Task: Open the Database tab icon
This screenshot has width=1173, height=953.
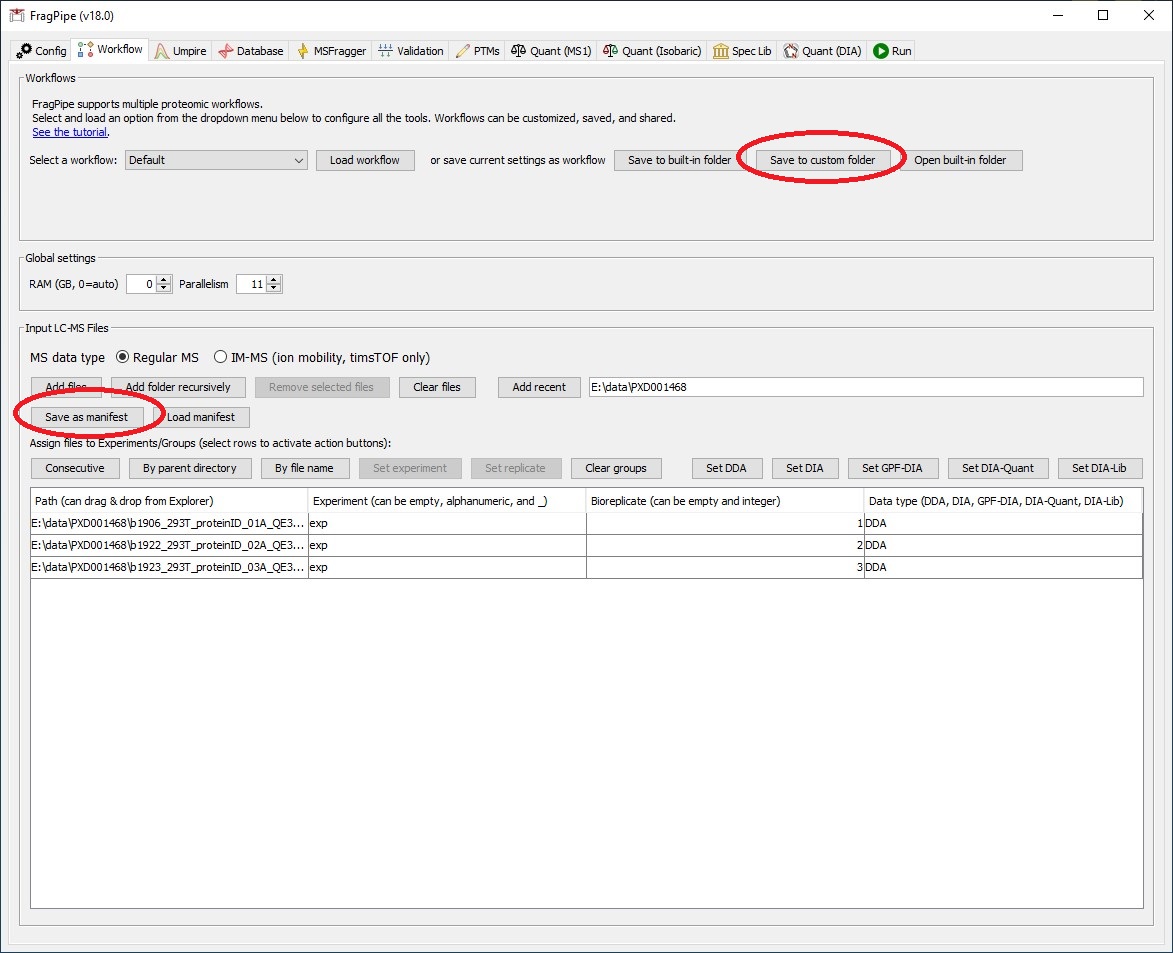Action: click(226, 51)
